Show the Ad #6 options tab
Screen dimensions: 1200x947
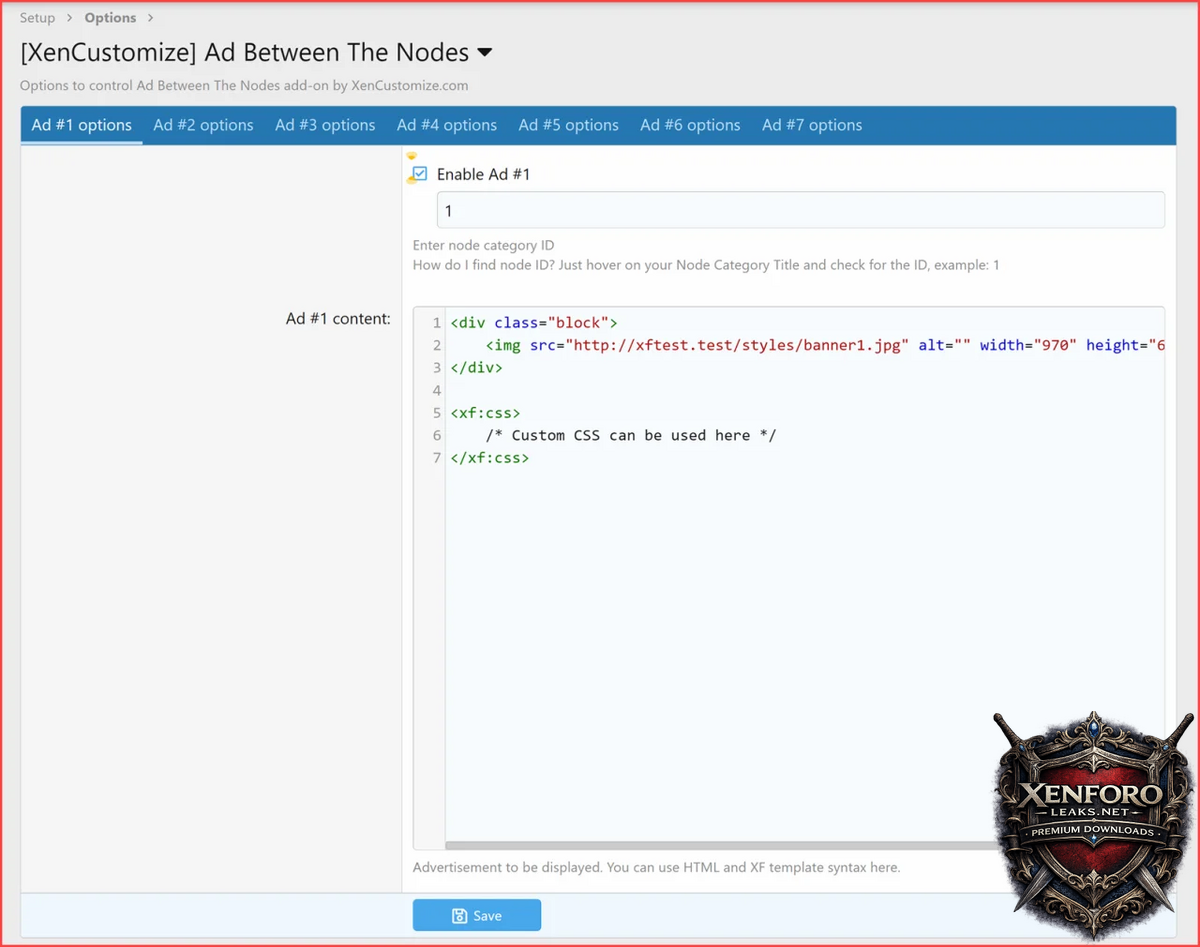690,125
